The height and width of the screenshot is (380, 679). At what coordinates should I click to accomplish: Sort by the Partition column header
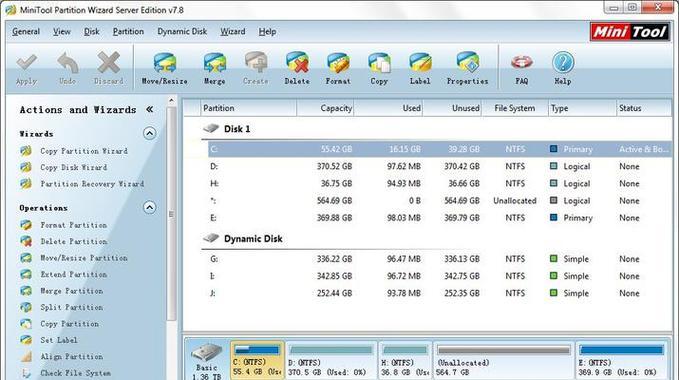249,108
